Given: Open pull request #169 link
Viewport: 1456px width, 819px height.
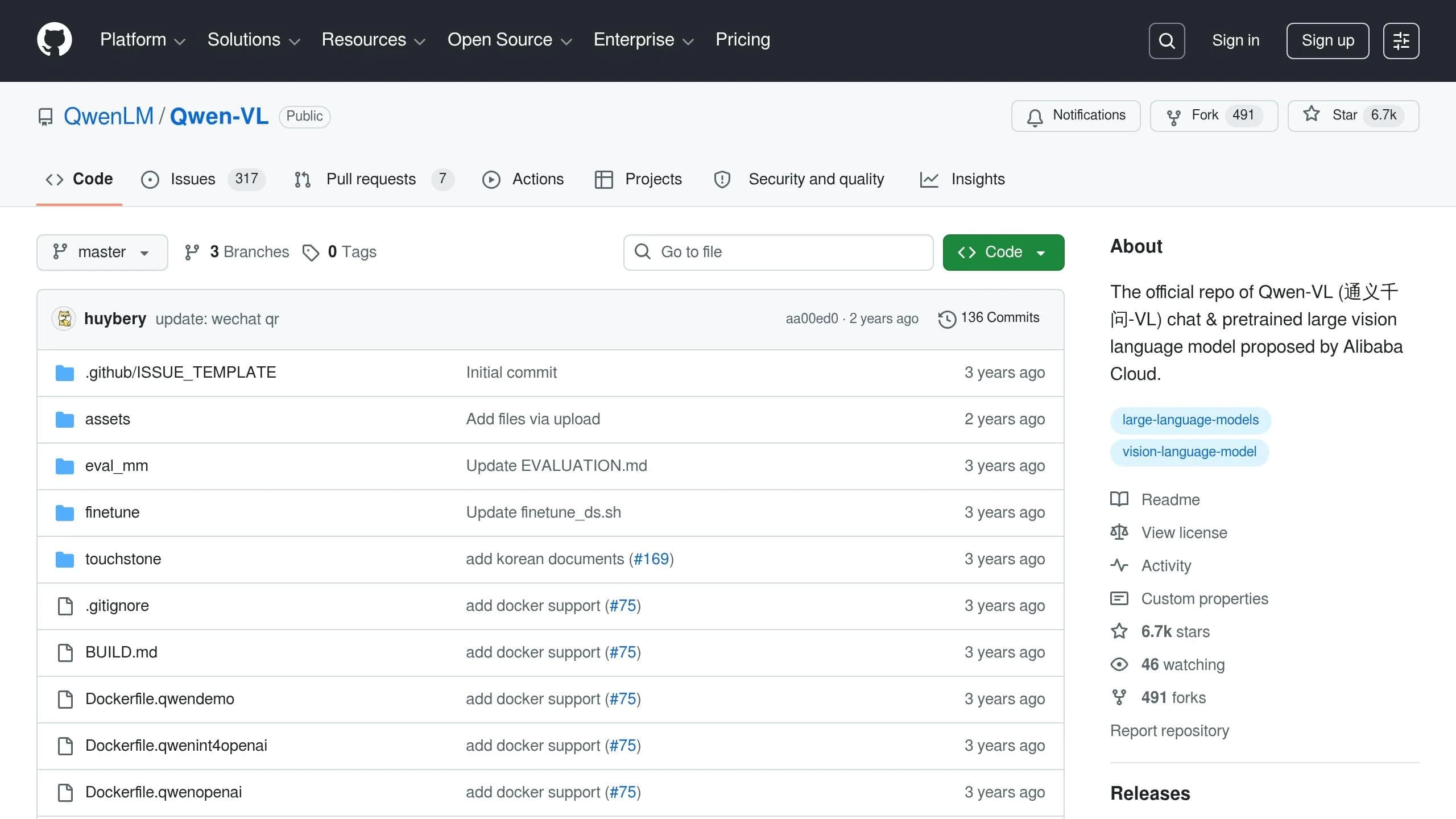Looking at the screenshot, I should (x=651, y=559).
